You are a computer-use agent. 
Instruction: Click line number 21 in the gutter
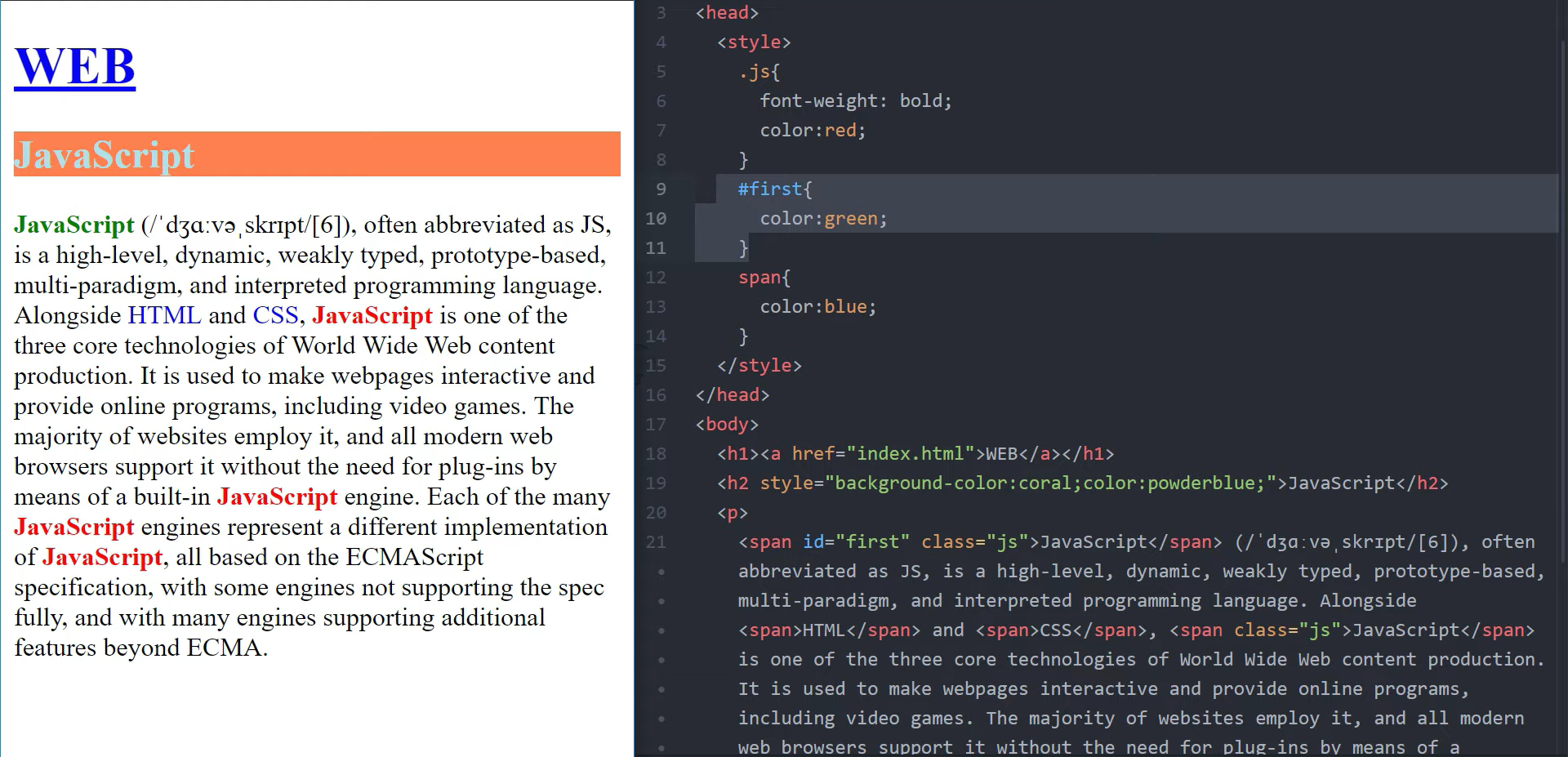pyautogui.click(x=656, y=542)
